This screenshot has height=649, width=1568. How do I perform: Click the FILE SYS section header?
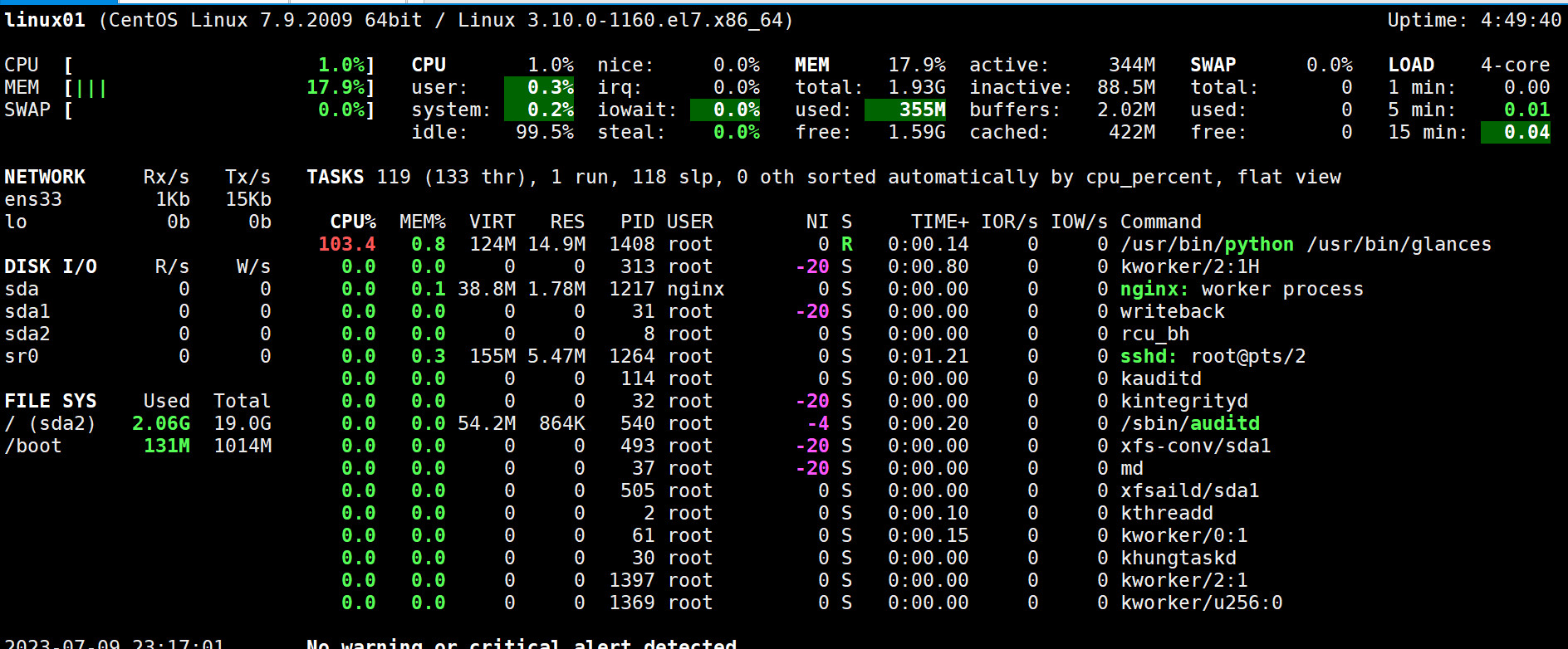tap(51, 401)
